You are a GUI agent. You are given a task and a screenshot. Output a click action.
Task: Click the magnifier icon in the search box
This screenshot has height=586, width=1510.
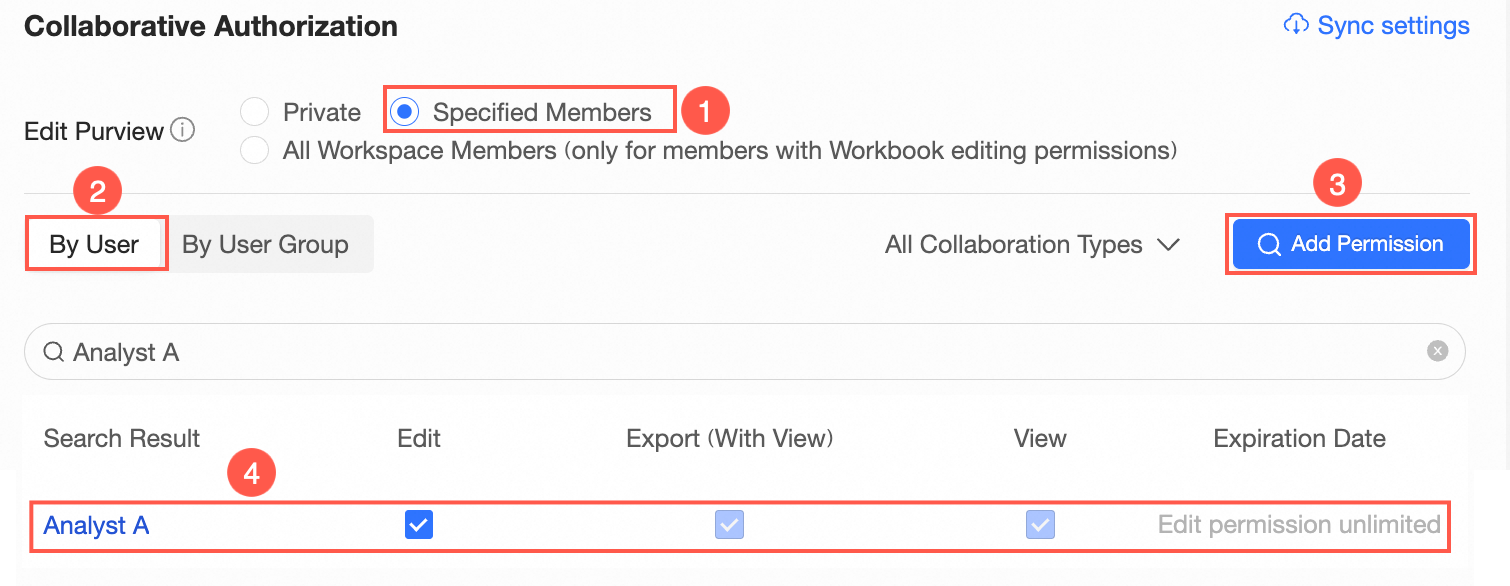tap(54, 352)
